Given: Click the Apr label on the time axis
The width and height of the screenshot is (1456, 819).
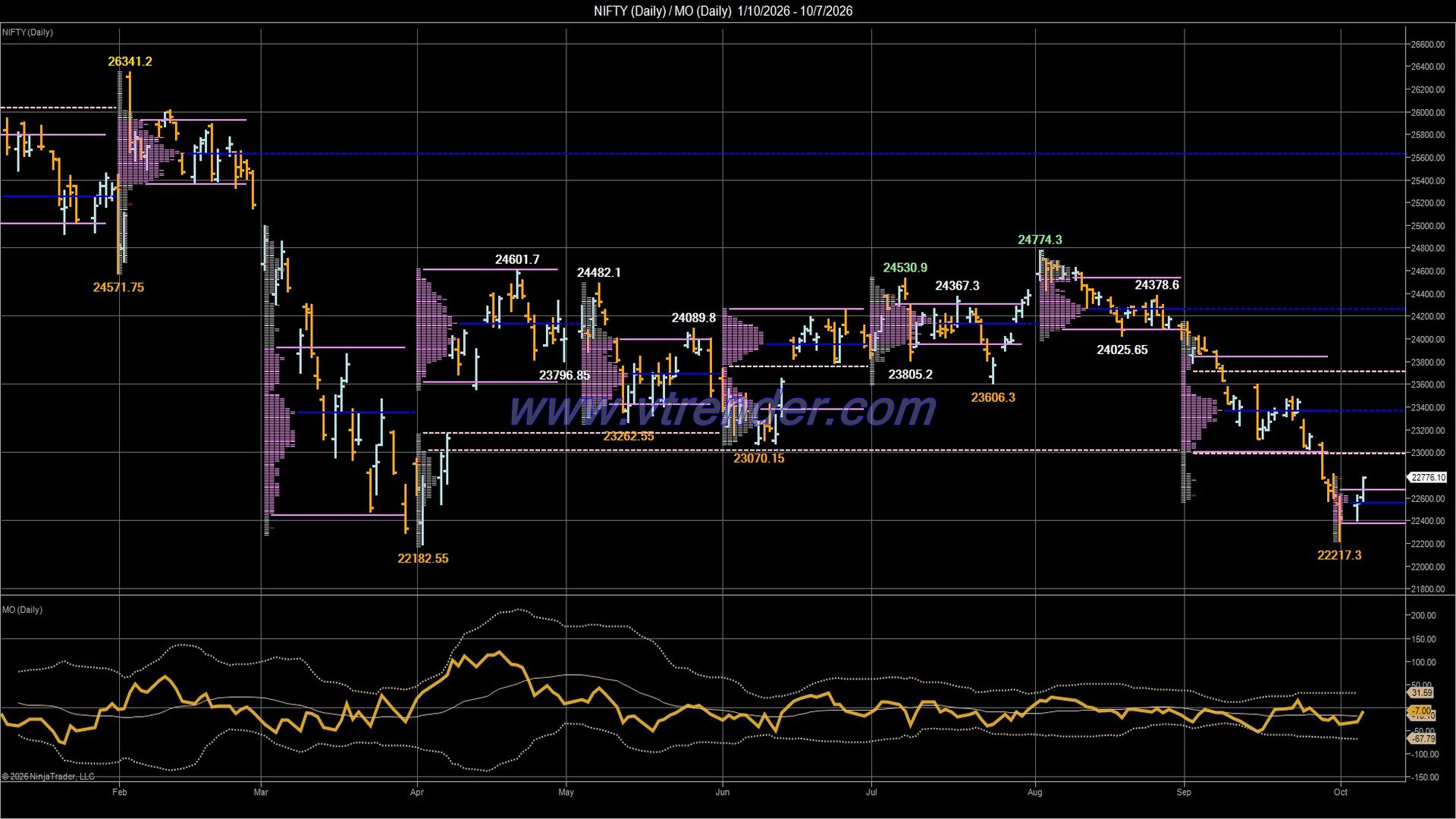Looking at the screenshot, I should pos(416,792).
